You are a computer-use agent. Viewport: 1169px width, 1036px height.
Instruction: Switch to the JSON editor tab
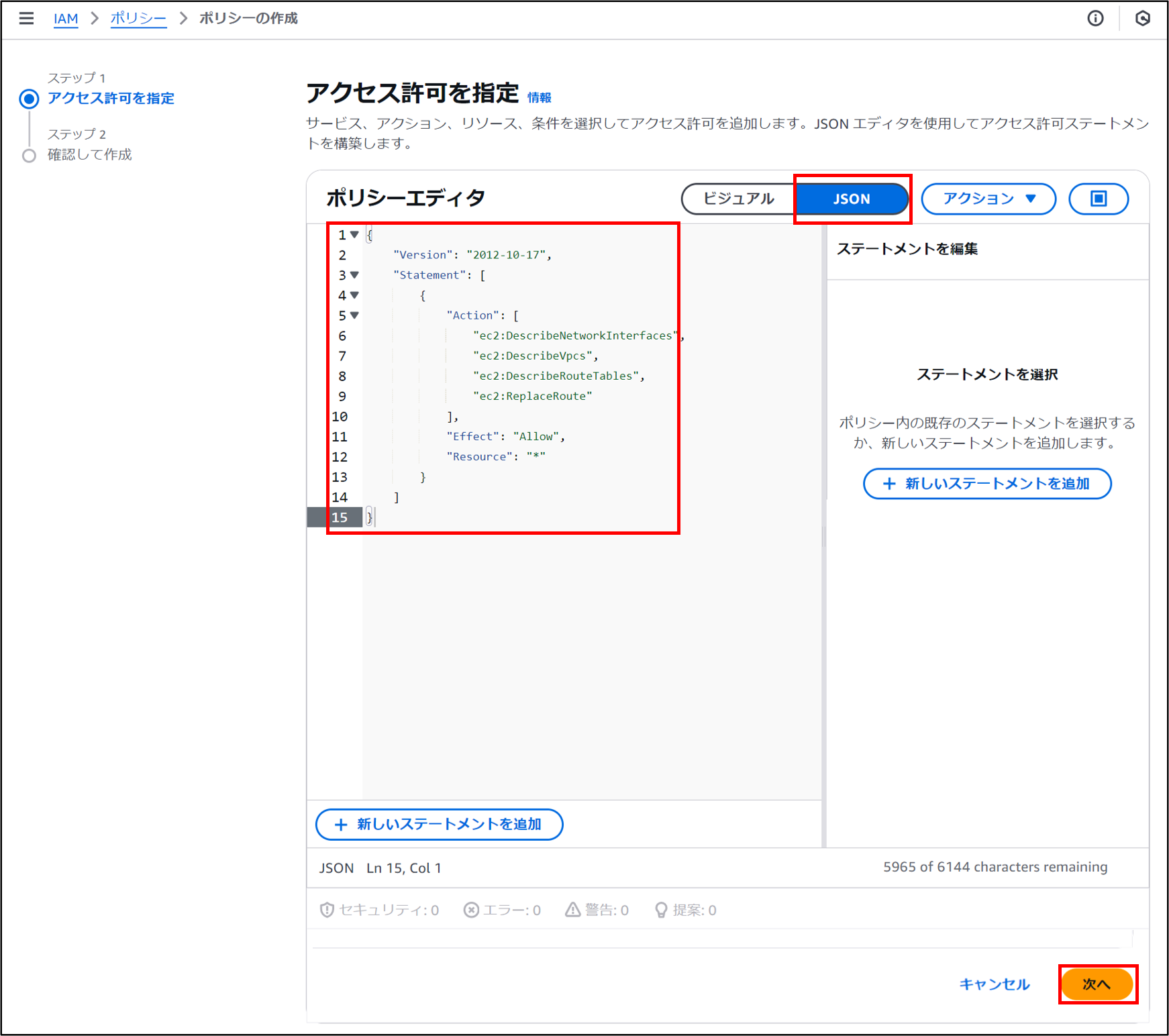[851, 199]
